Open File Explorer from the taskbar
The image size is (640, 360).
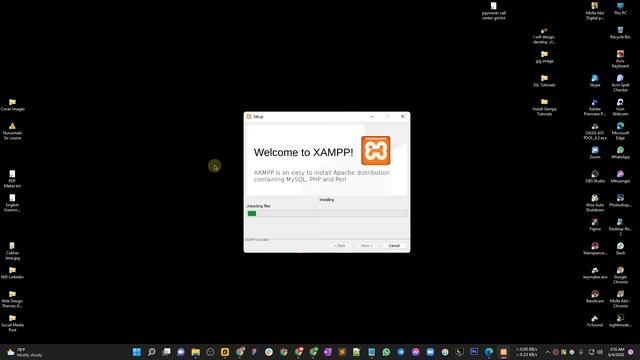point(196,352)
